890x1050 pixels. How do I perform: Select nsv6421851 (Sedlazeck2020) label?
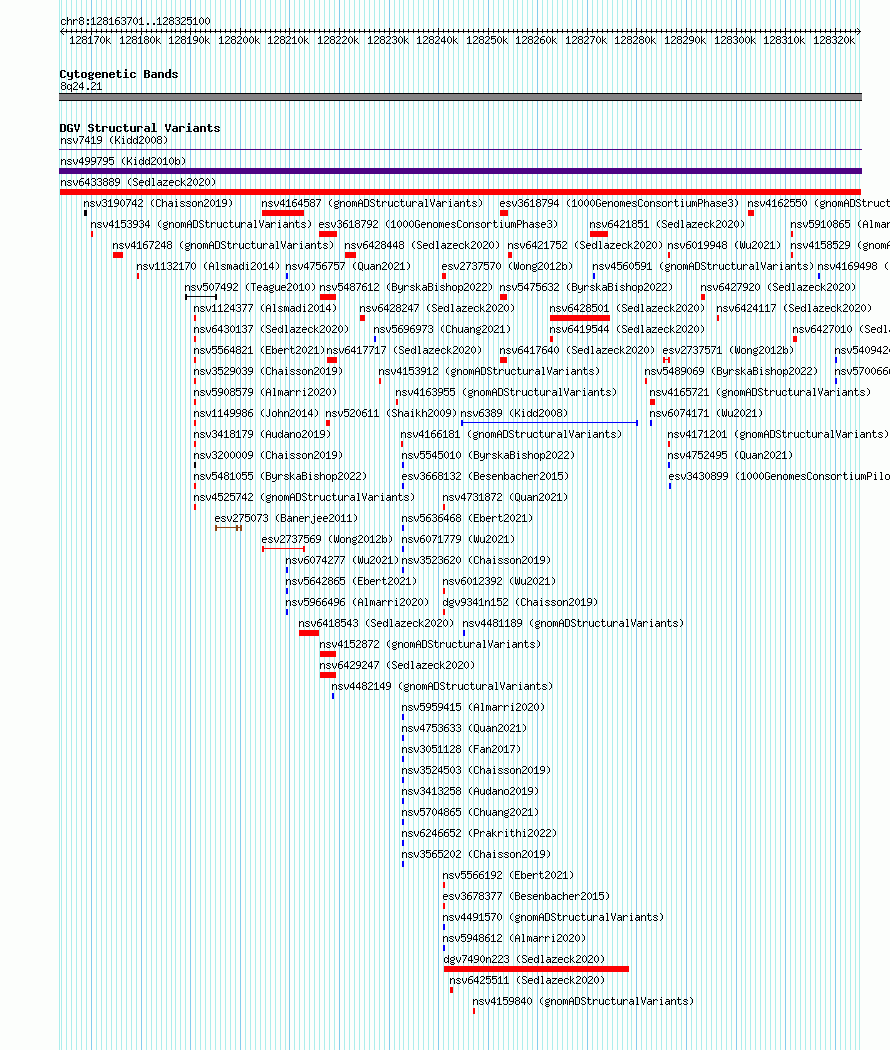(x=667, y=224)
